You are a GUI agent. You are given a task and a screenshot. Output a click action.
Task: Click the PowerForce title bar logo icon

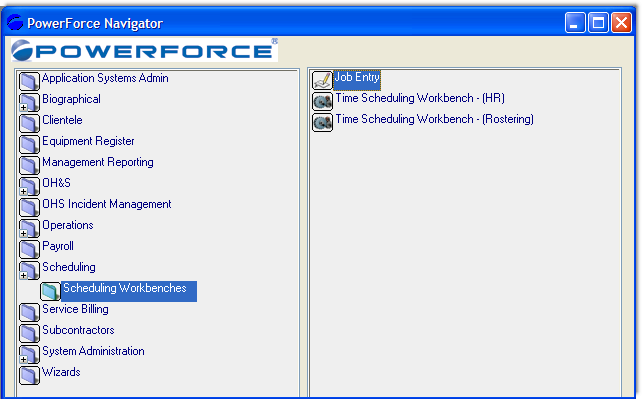pyautogui.click(x=15, y=23)
